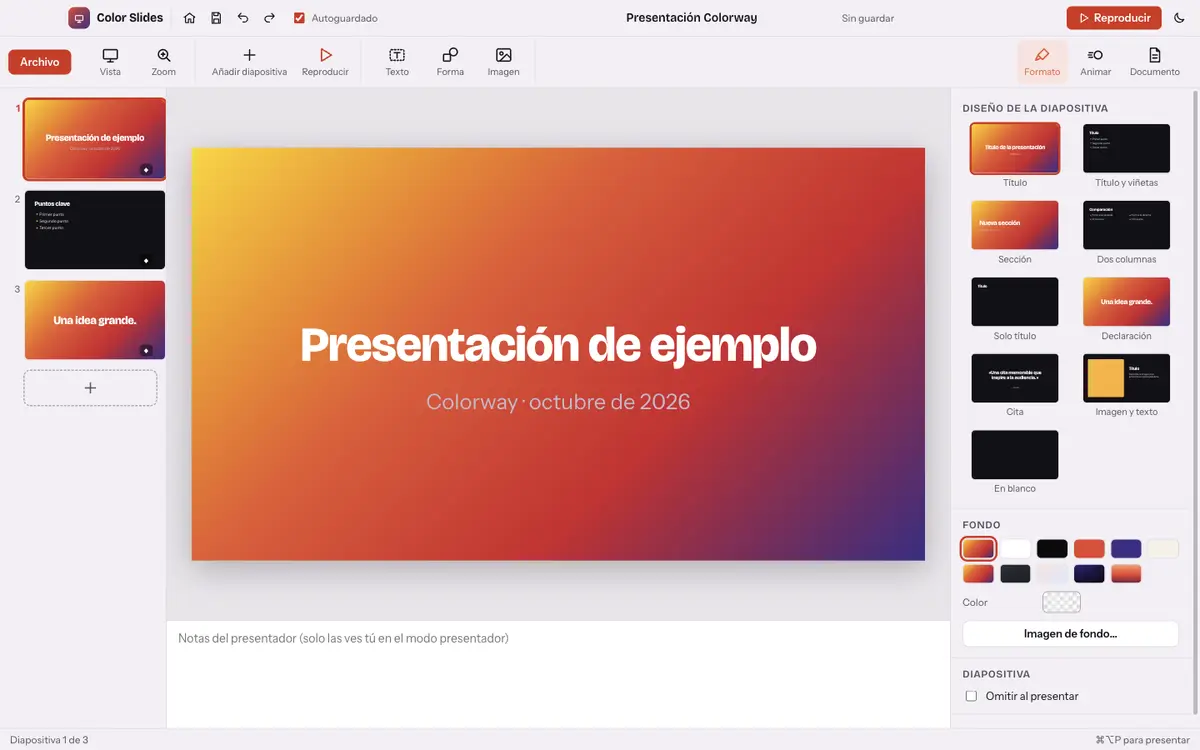Image resolution: width=1200 pixels, height=750 pixels.
Task: Click Añadir diapositiva in the toolbar
Action: pyautogui.click(x=249, y=62)
